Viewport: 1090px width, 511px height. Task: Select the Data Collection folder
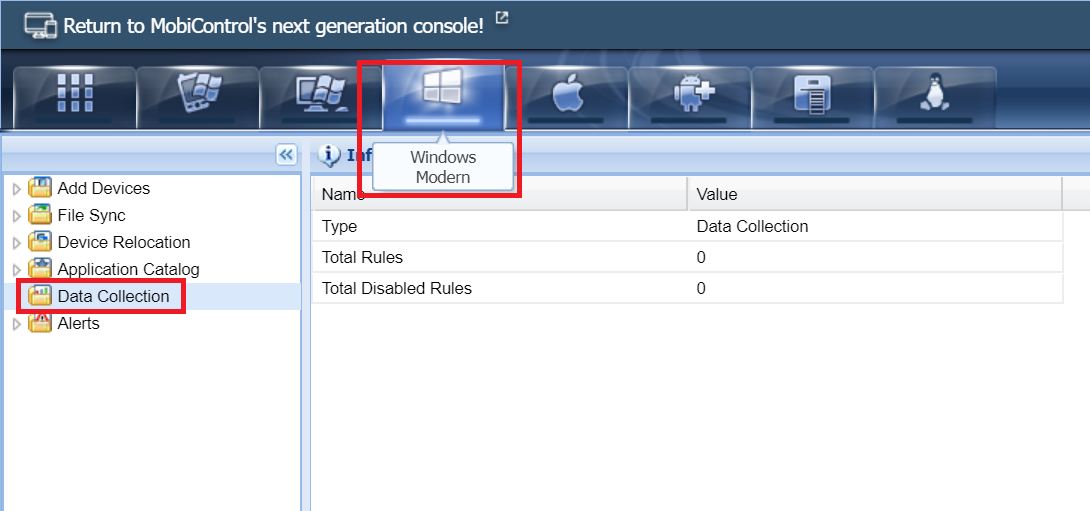click(113, 297)
